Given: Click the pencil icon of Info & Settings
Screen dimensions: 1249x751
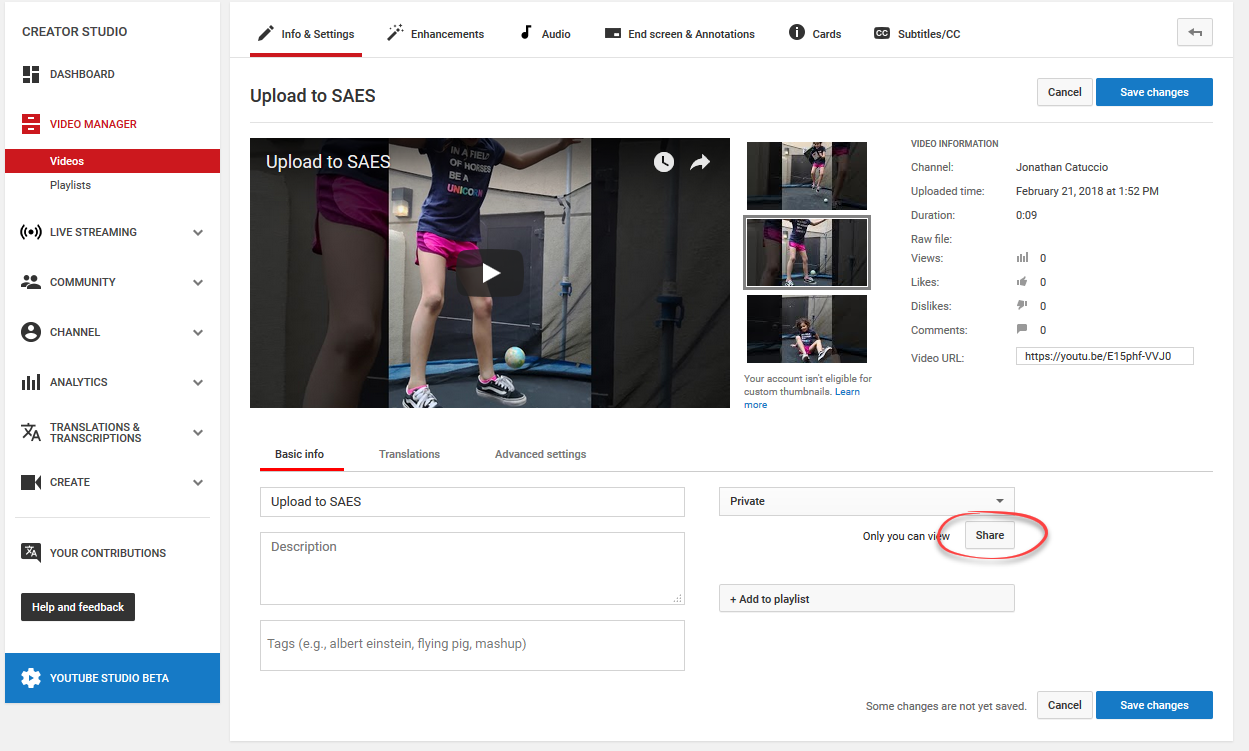Looking at the screenshot, I should point(265,33).
